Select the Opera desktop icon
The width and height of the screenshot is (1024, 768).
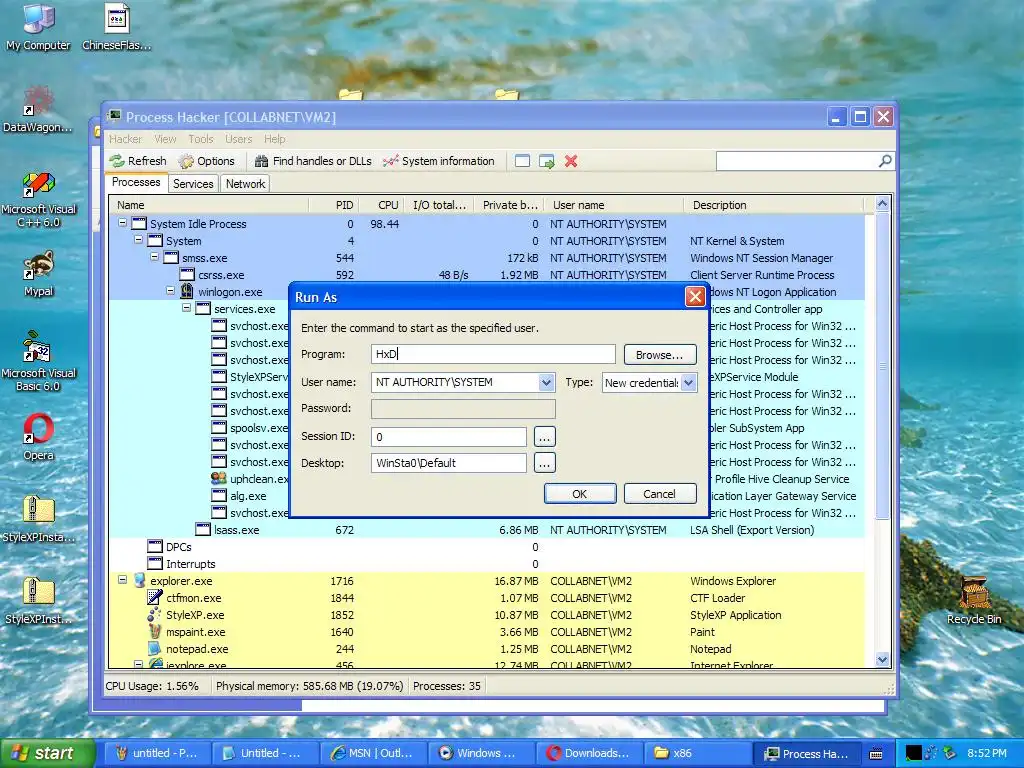[39, 436]
